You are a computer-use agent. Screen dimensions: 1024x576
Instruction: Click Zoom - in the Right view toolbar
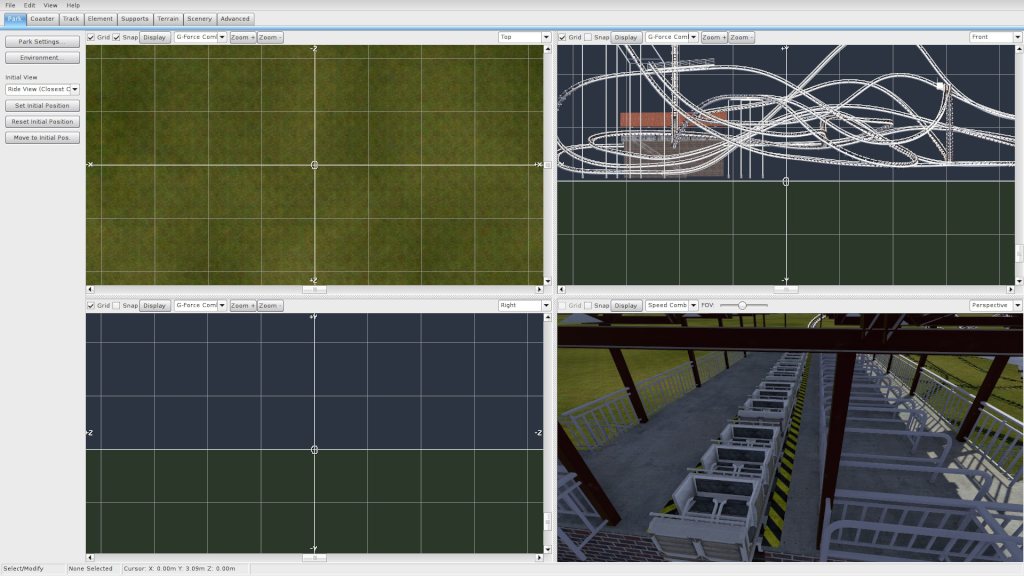coord(270,306)
